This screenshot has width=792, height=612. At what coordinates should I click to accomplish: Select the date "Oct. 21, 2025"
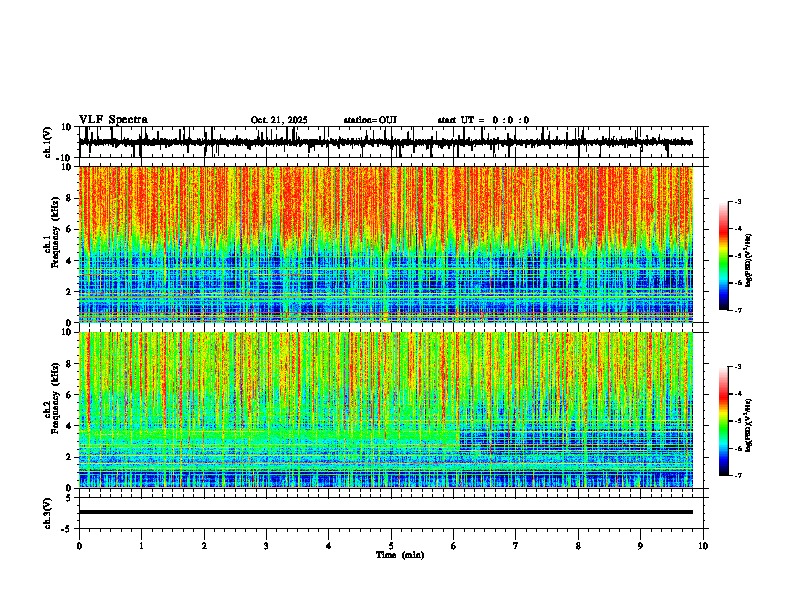click(x=279, y=120)
